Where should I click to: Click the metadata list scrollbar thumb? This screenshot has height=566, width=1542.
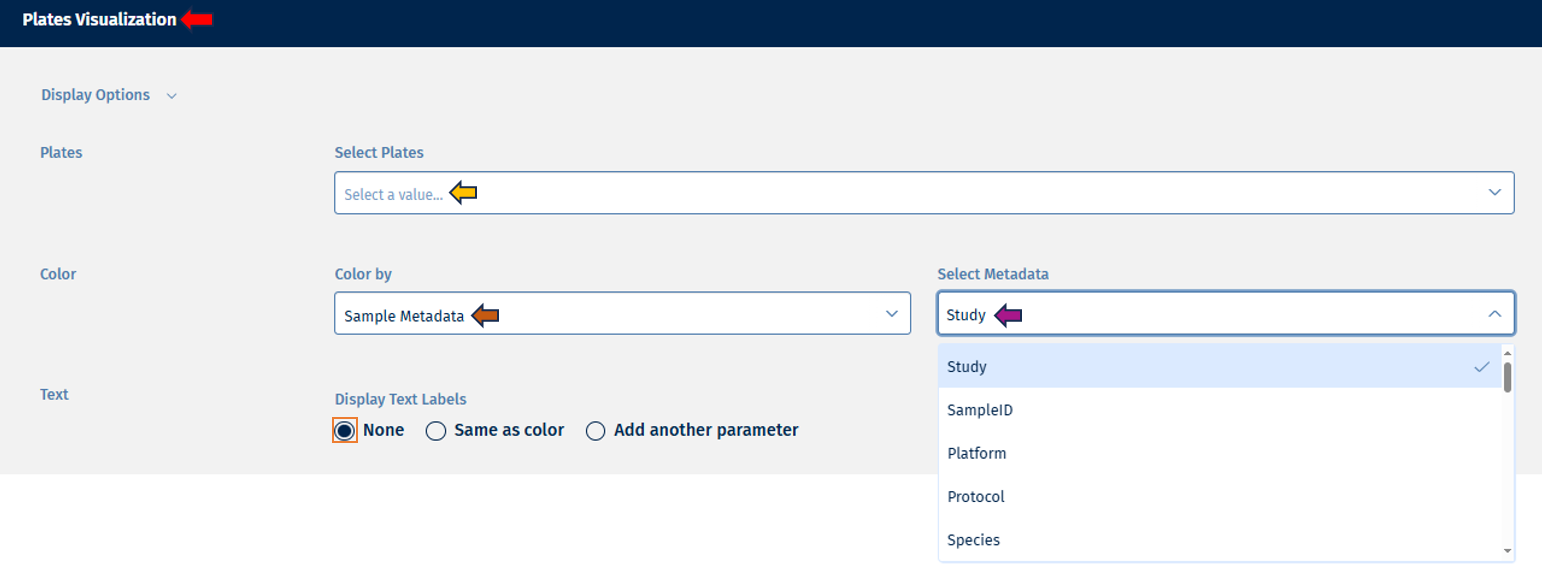click(1507, 376)
